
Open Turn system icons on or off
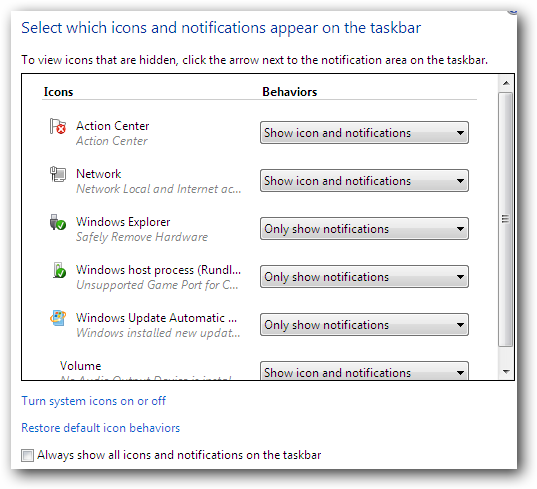(93, 401)
